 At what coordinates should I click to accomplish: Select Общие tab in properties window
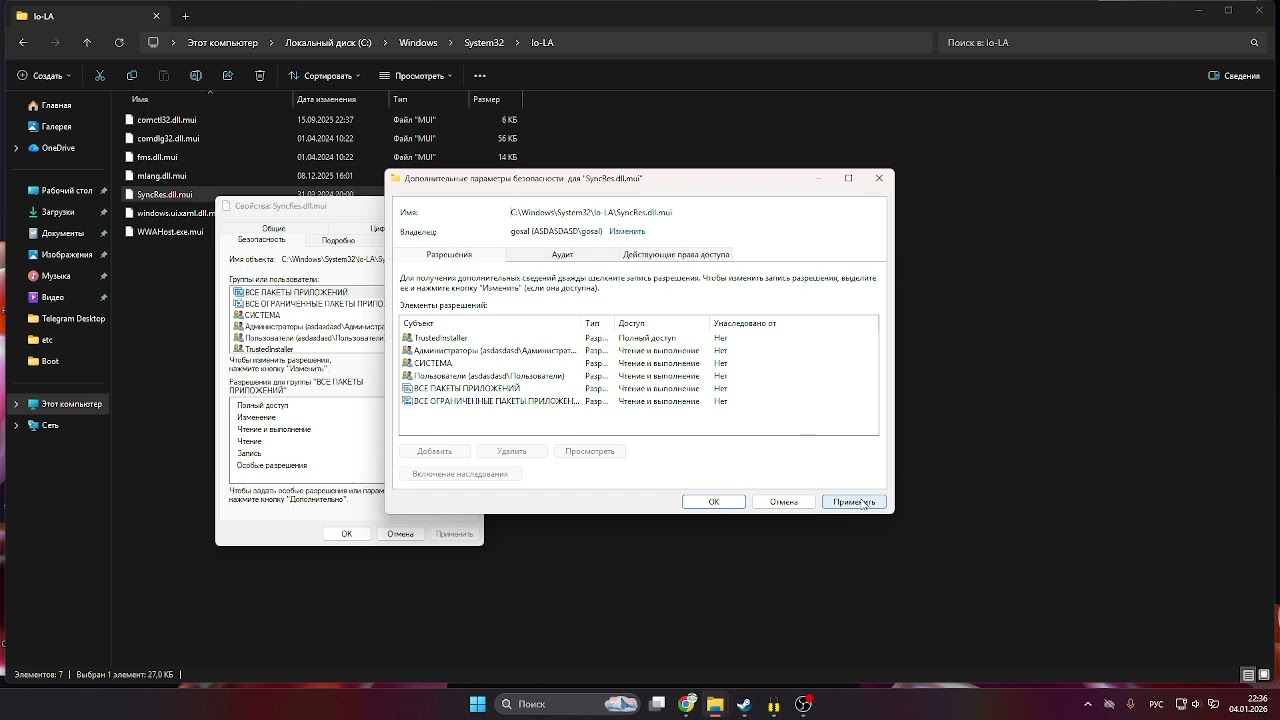click(x=274, y=228)
